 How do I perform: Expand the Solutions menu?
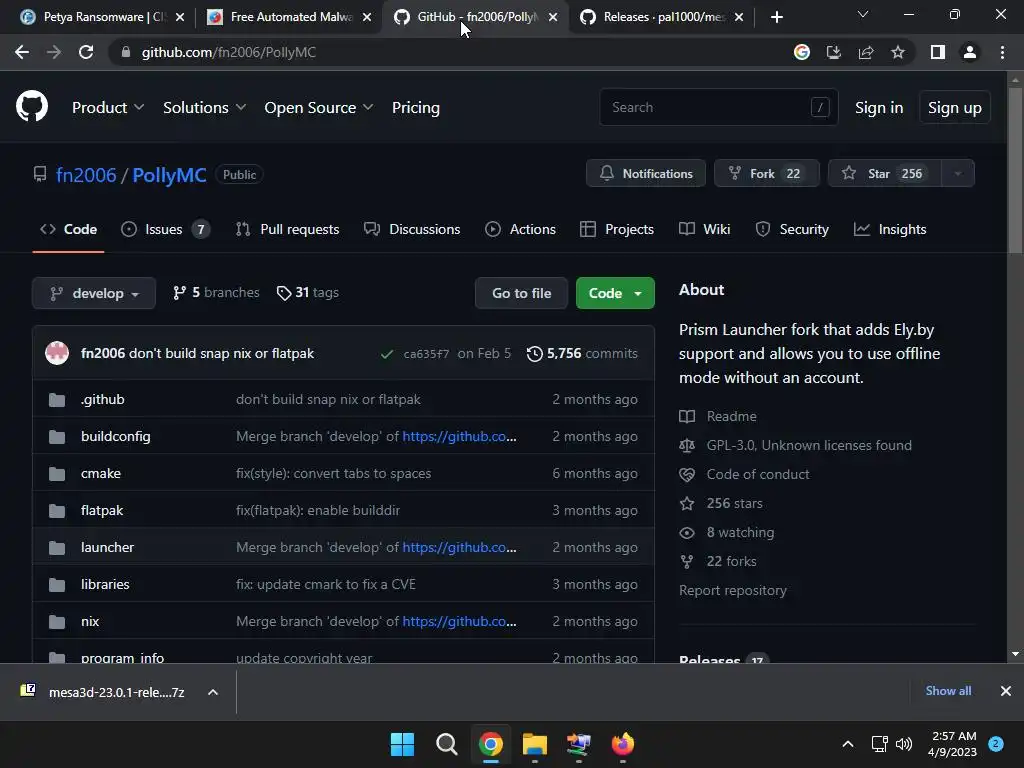[x=204, y=108]
